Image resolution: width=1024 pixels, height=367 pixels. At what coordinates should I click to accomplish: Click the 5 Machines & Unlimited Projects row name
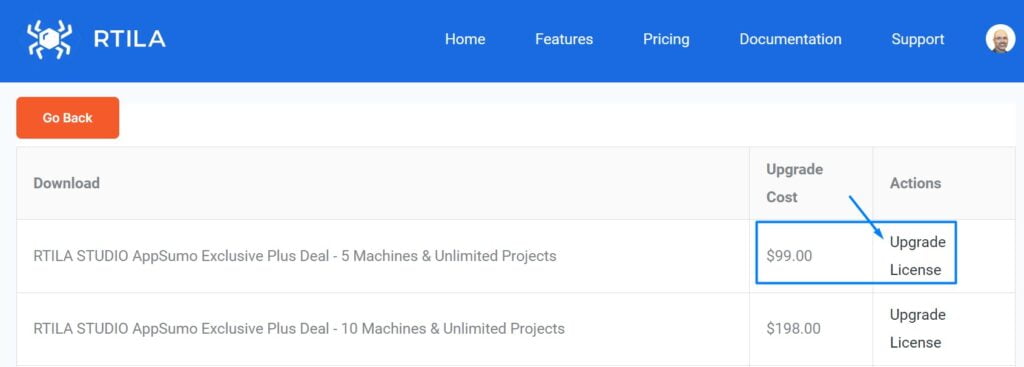[295, 256]
